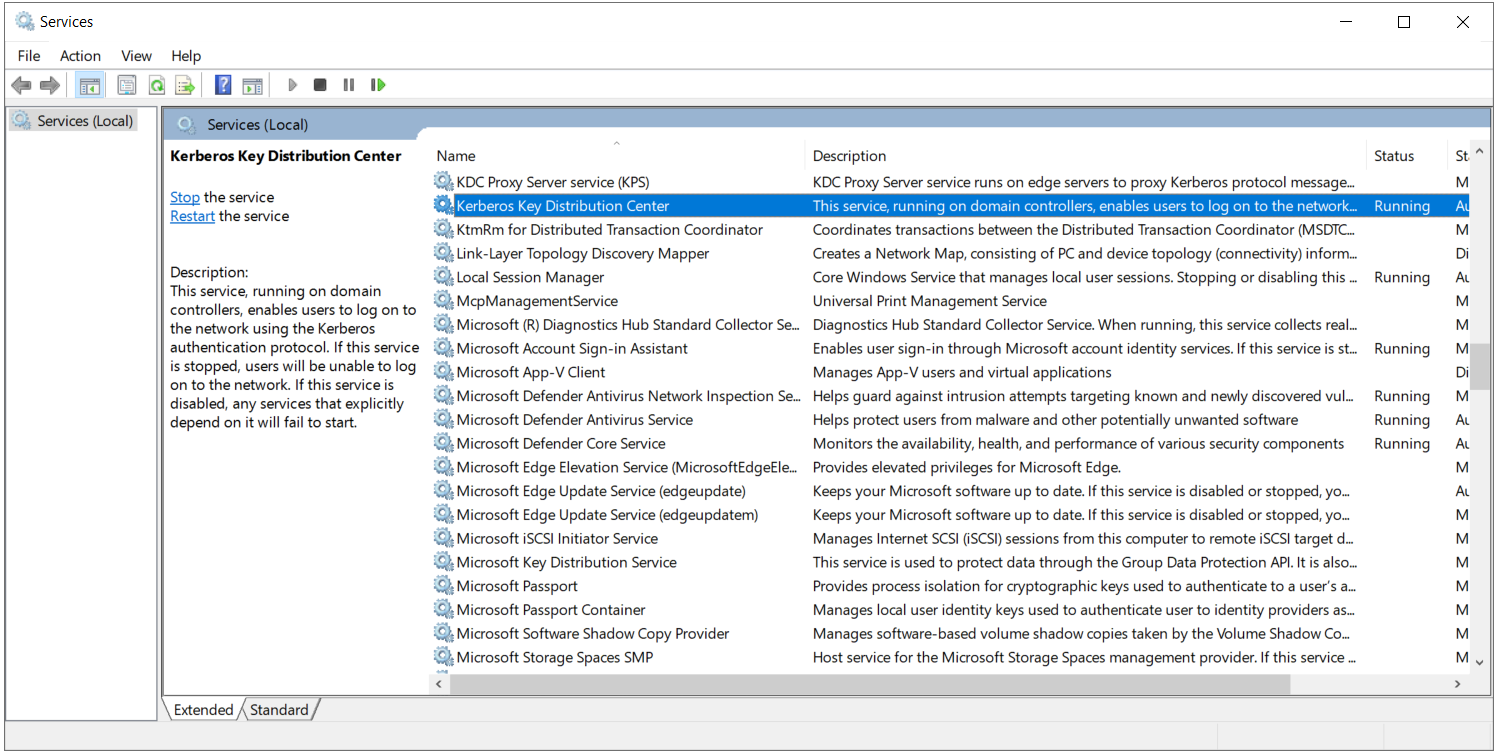Click 'Running' status of Local Session Manager
Screen dimensions: 1498x754
pyautogui.click(x=1402, y=277)
